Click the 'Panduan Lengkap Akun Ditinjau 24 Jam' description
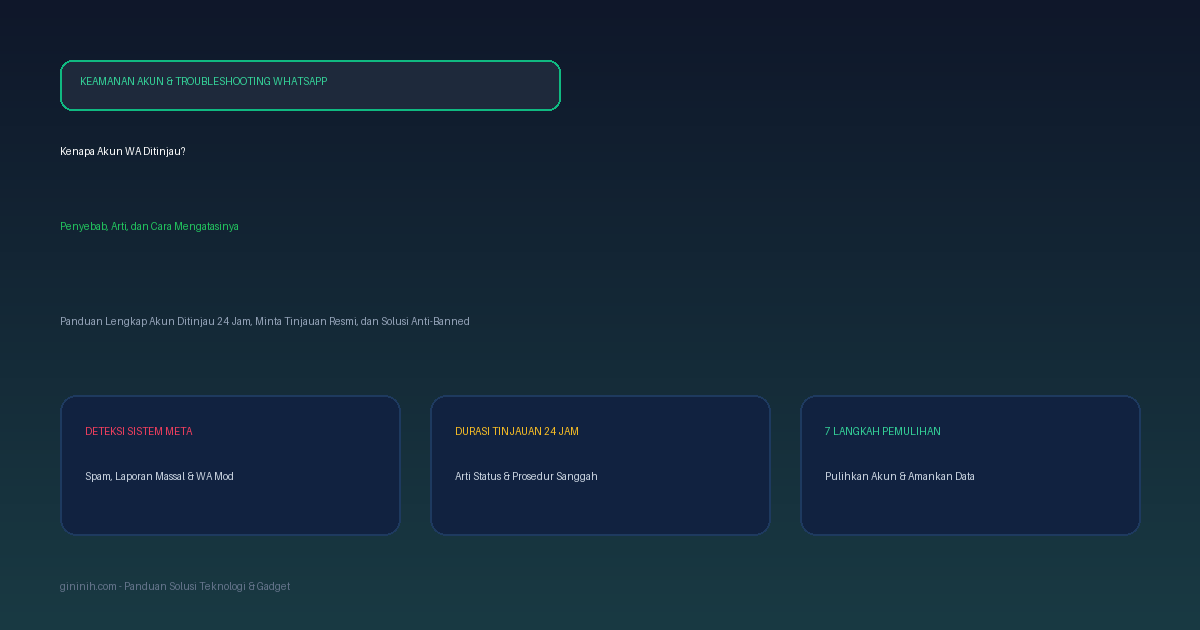The image size is (1200, 630). (265, 322)
